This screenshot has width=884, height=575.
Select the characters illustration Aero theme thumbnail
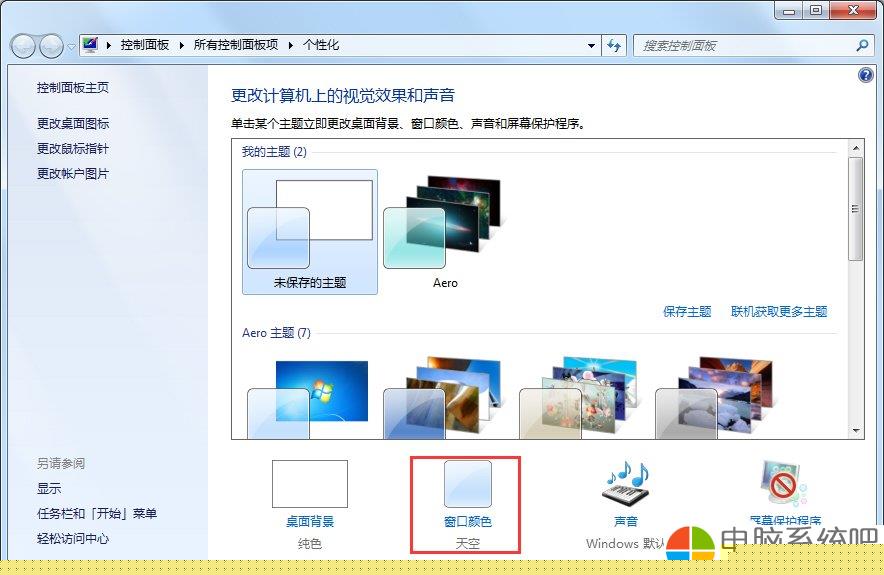(579, 398)
